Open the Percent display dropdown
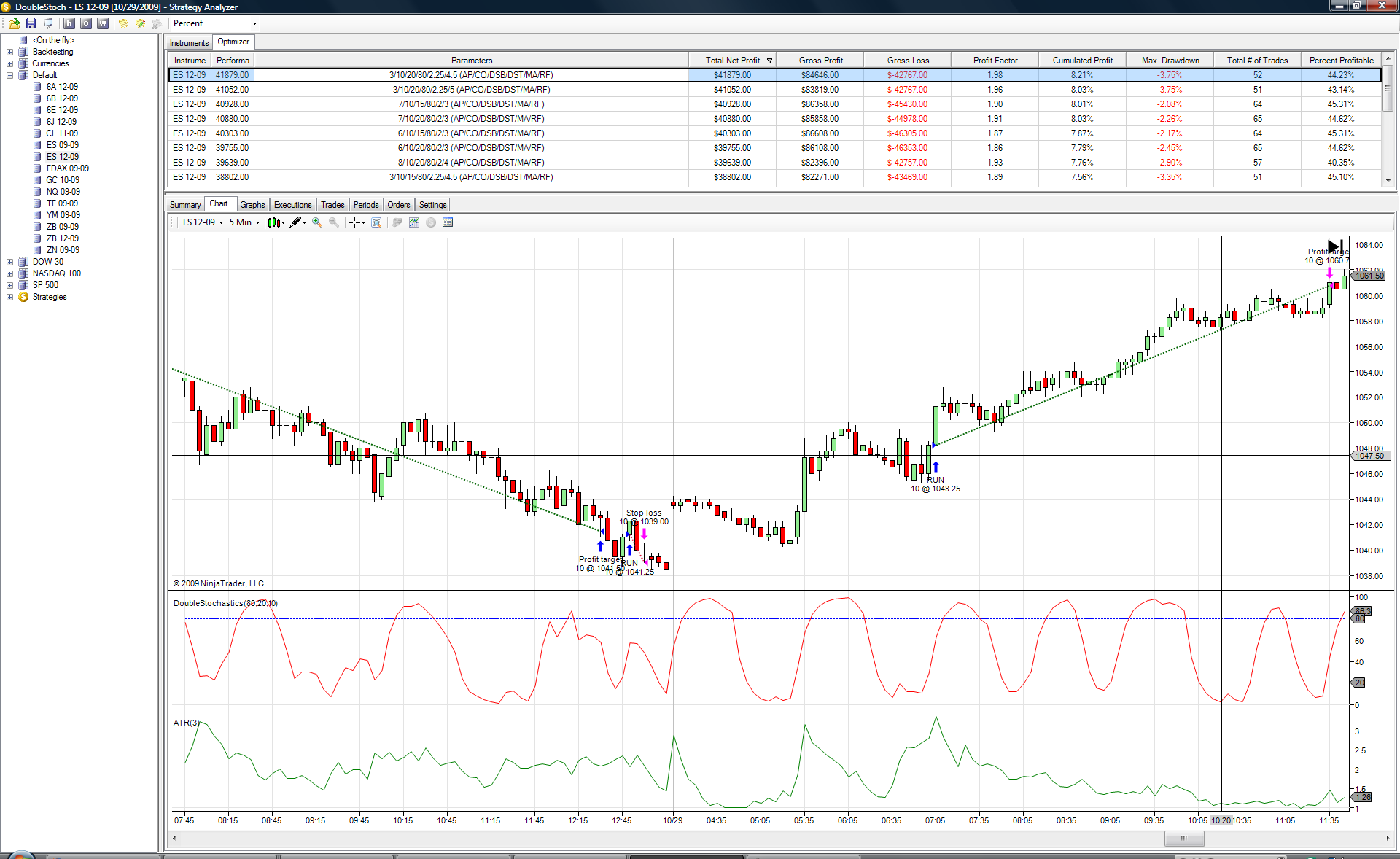1400x859 pixels. coord(214,23)
